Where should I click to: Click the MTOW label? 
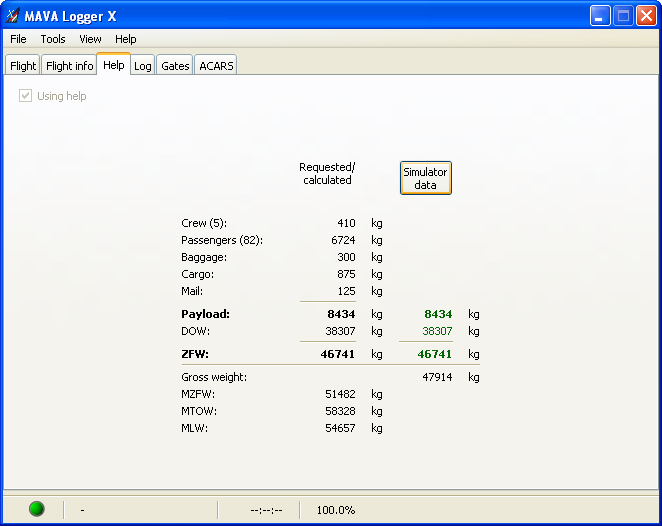tap(199, 411)
